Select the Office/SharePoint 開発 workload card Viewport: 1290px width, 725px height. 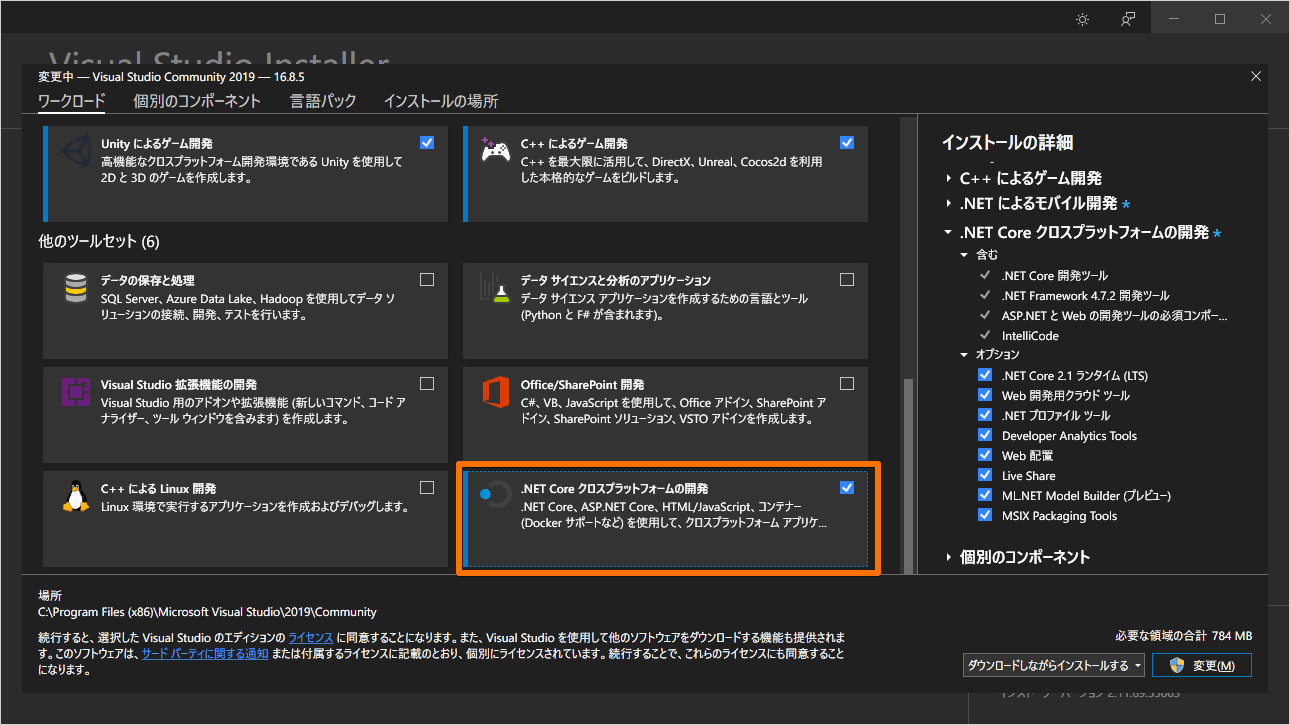point(665,414)
